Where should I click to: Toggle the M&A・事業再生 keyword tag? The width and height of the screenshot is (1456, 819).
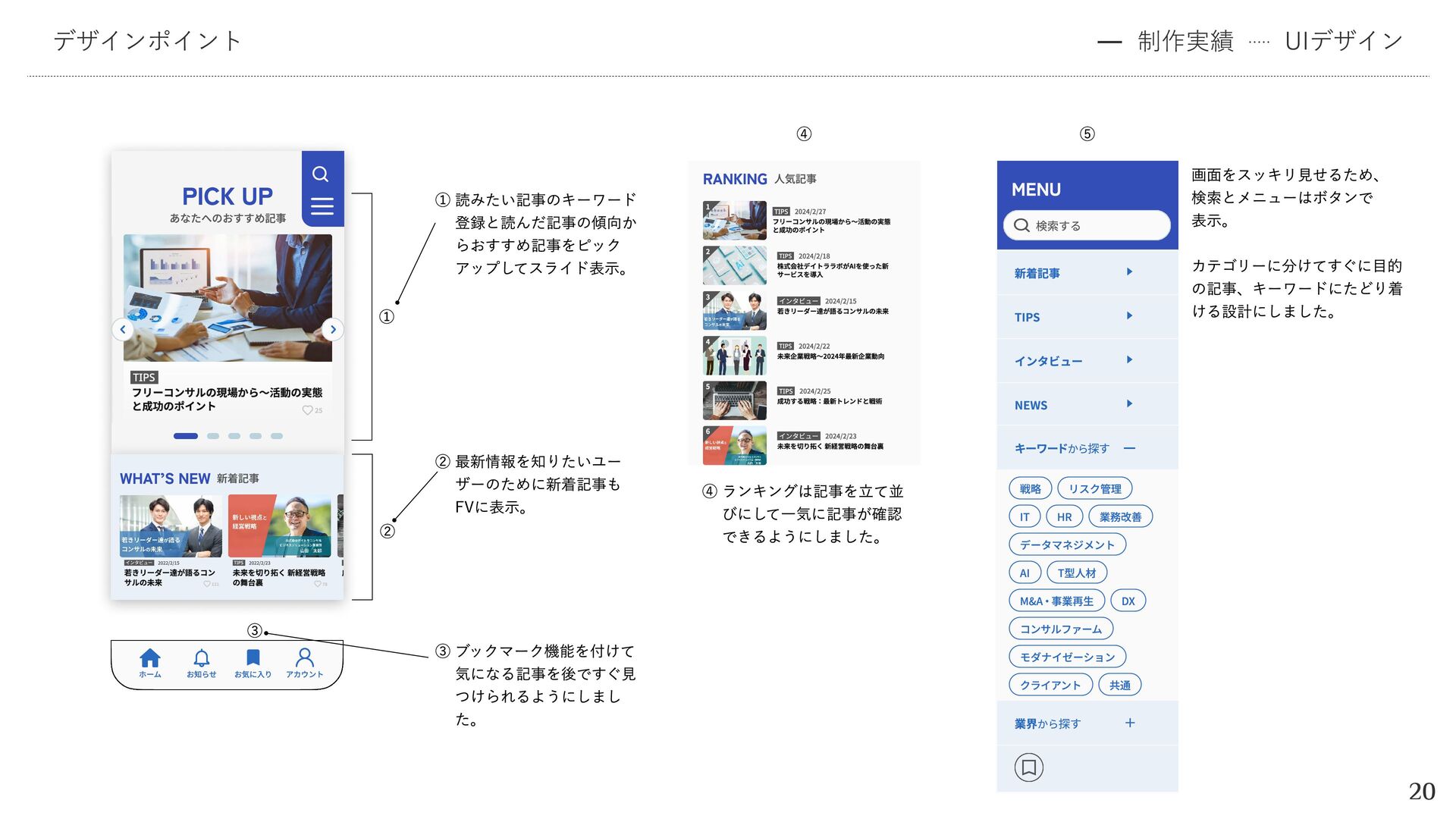(x=1056, y=601)
